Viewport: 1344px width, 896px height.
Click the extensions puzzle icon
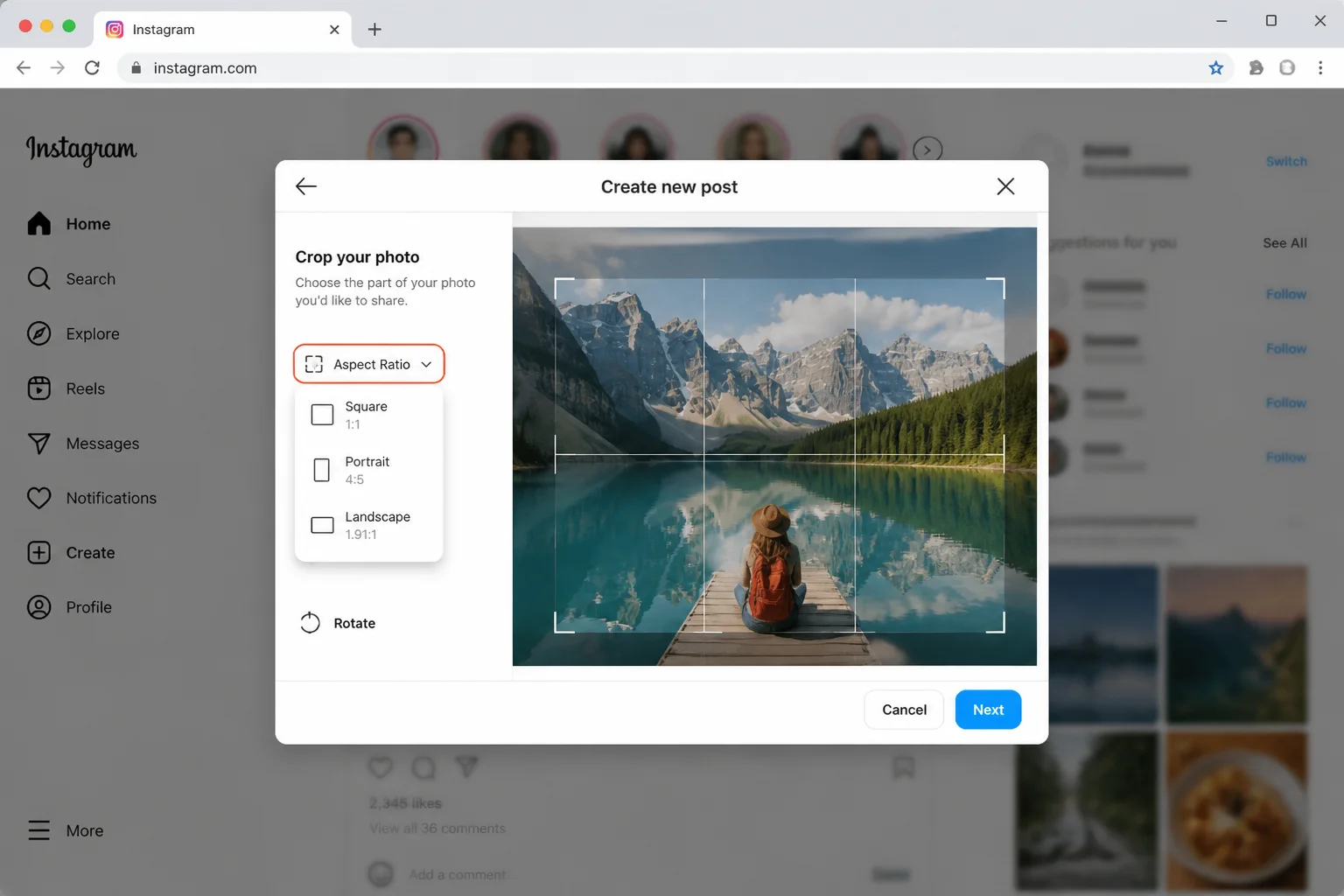point(1256,67)
